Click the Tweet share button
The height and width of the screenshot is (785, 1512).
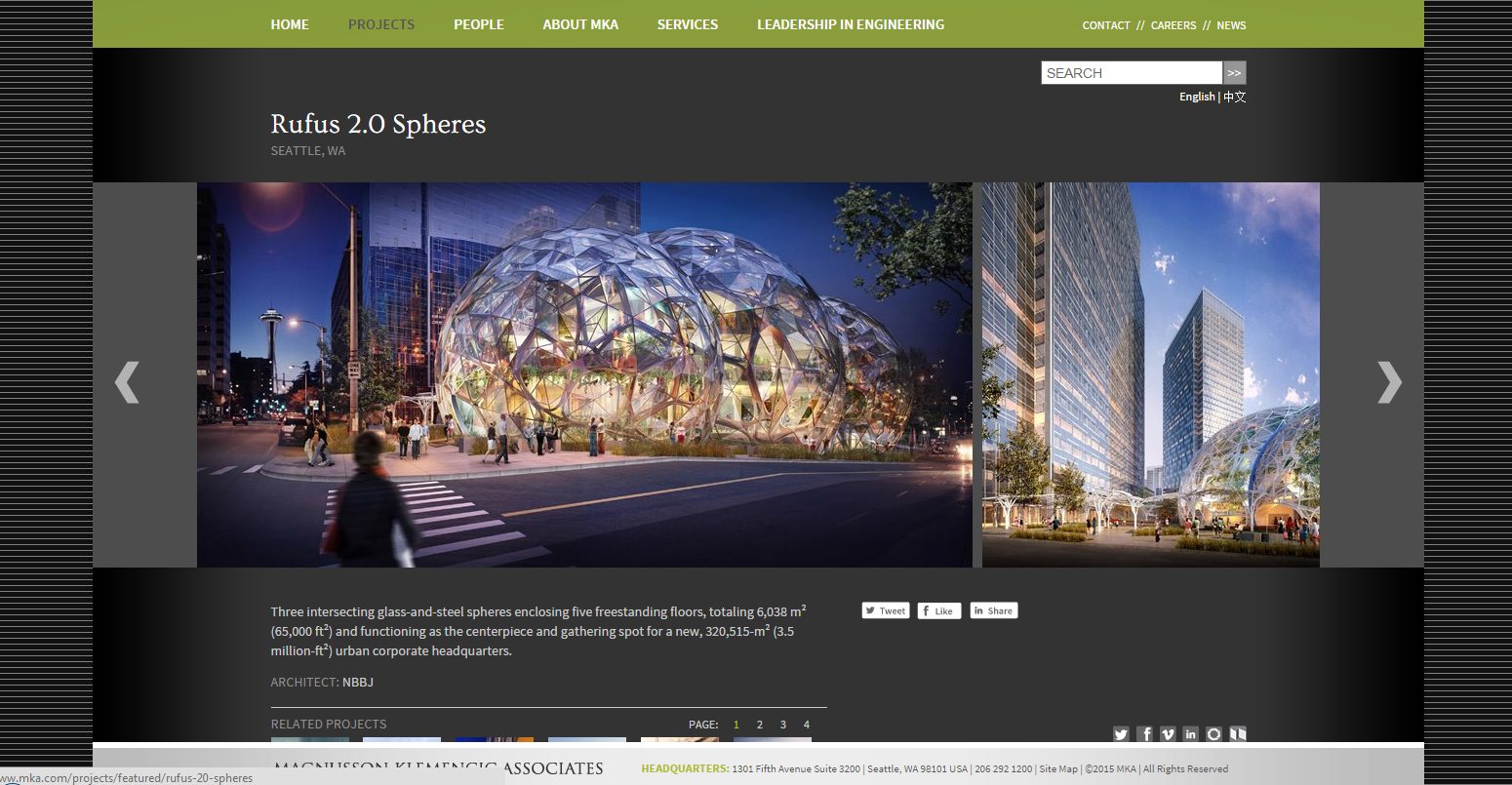click(x=886, y=611)
